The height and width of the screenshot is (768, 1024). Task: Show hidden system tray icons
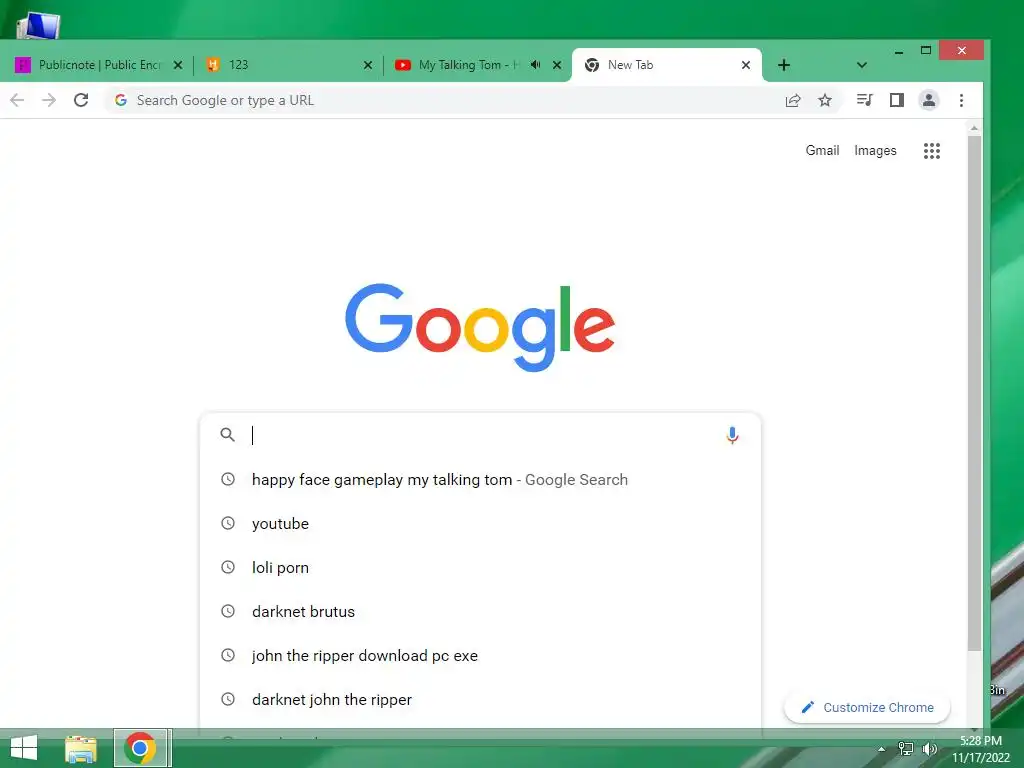(x=882, y=749)
